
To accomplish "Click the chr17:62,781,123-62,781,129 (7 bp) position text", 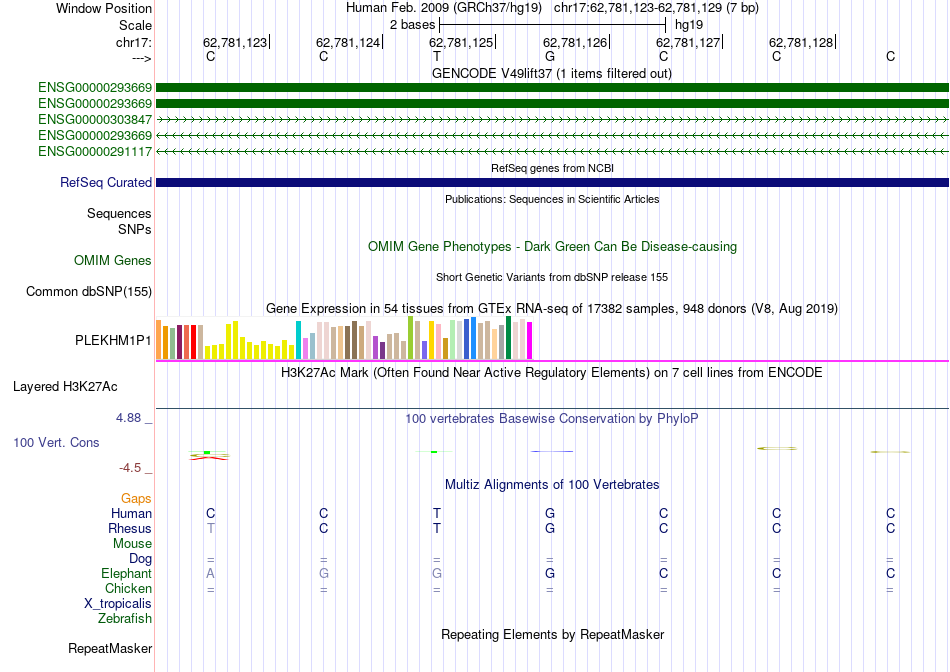I will click(656, 8).
